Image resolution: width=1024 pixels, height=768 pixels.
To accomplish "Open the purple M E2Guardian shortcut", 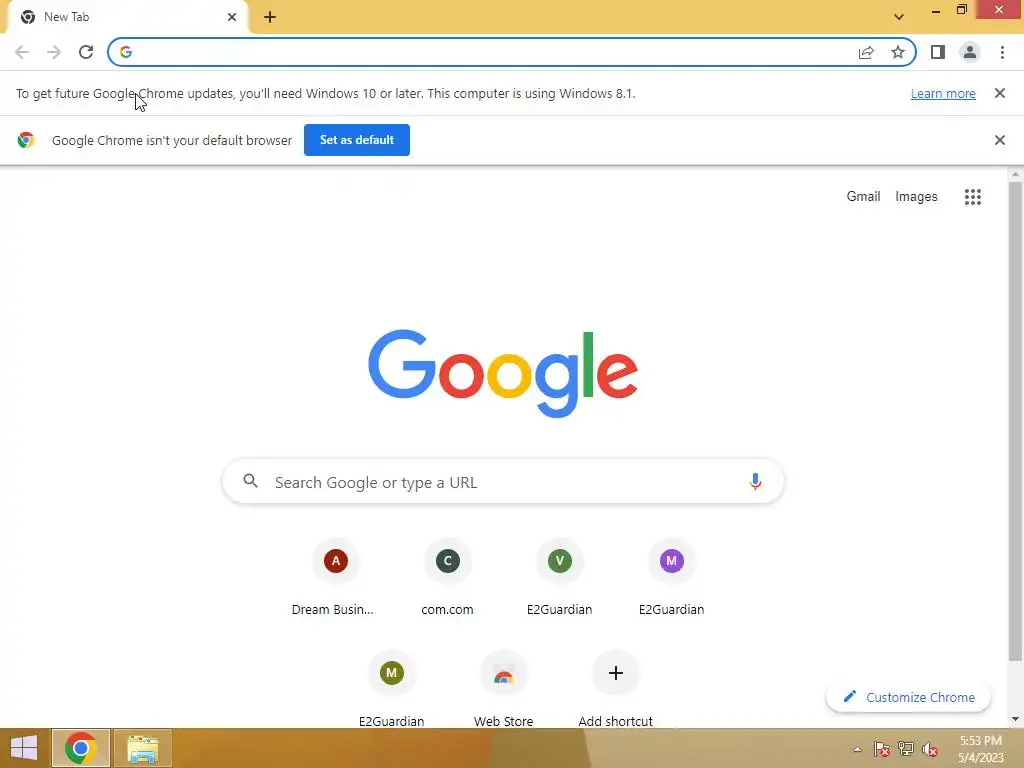I will (671, 578).
